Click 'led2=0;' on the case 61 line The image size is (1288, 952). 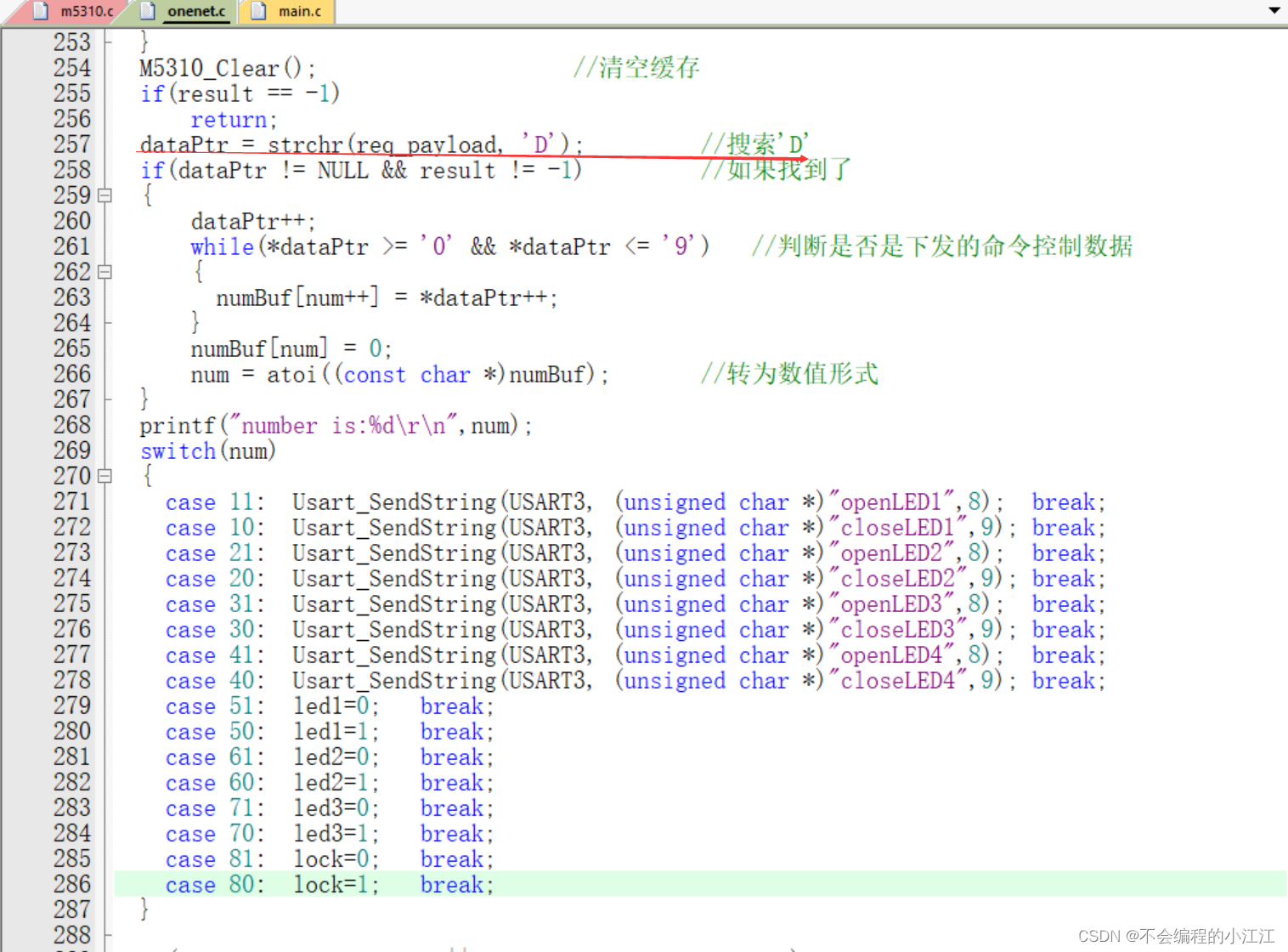coord(336,757)
